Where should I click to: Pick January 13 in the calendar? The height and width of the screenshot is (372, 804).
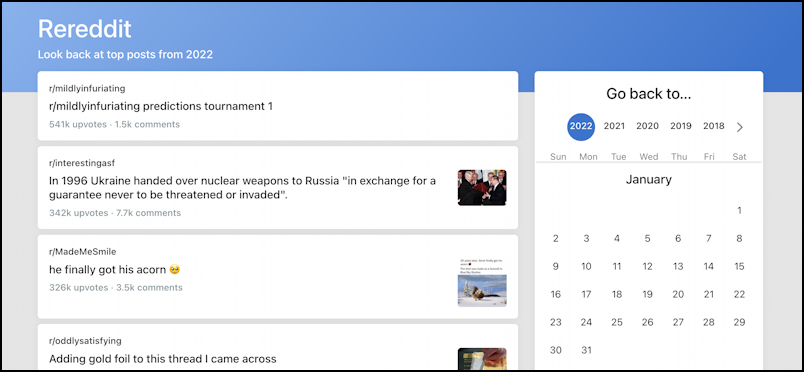click(x=678, y=266)
